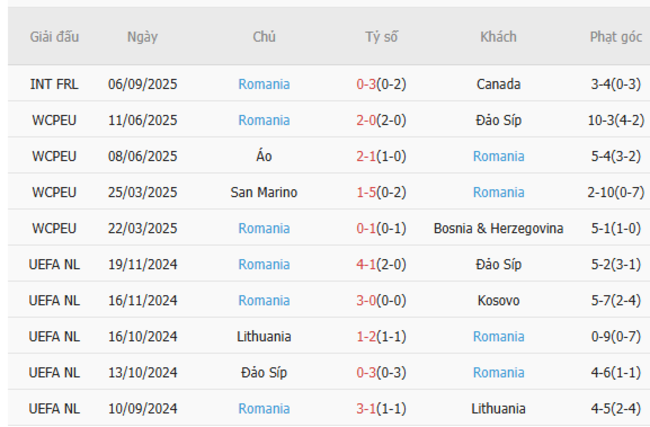Click the Áo home team name
Screen dimensions: 650x427
tap(264, 156)
